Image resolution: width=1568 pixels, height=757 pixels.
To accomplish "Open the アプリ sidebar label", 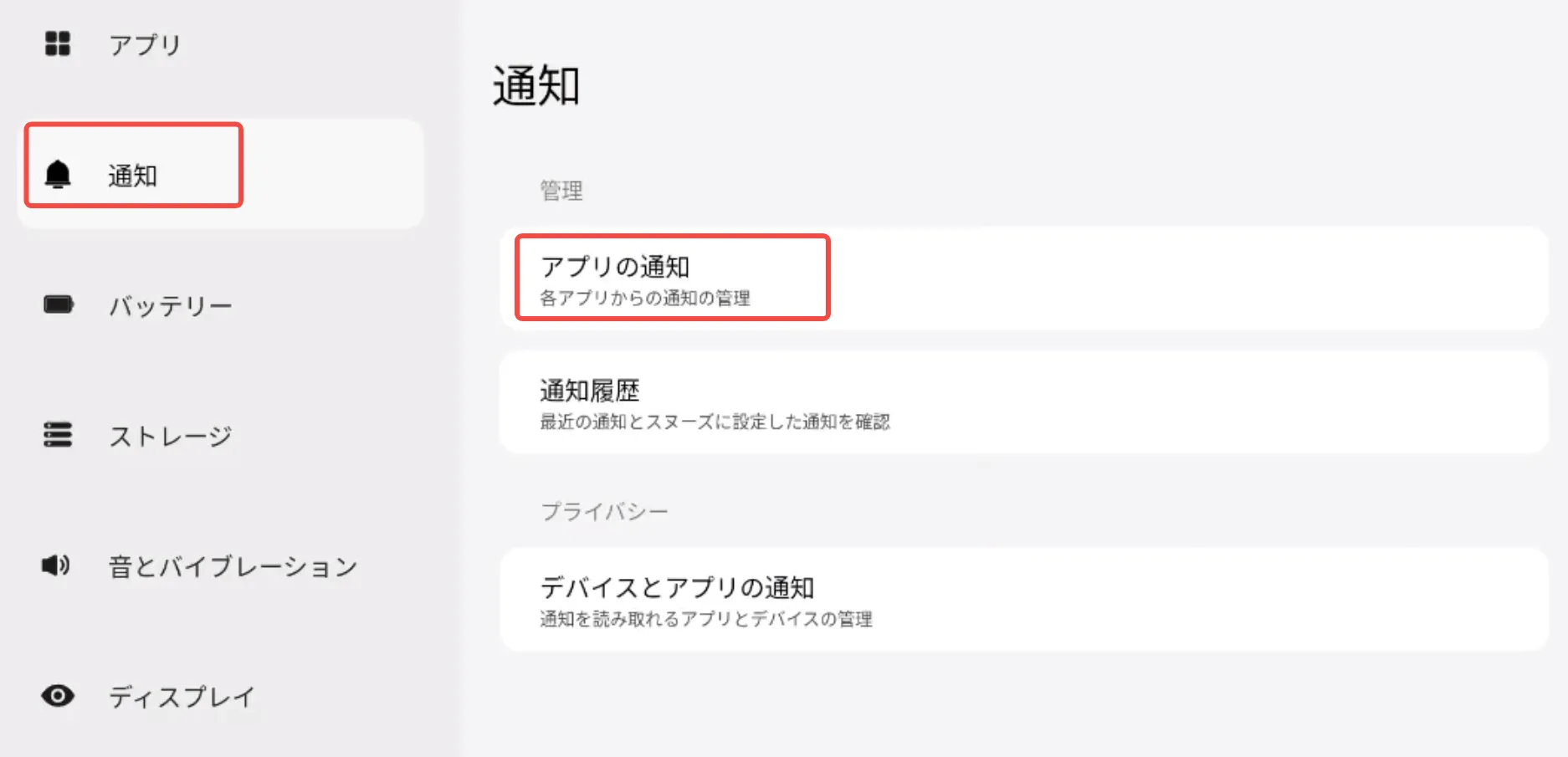I will click(x=145, y=45).
